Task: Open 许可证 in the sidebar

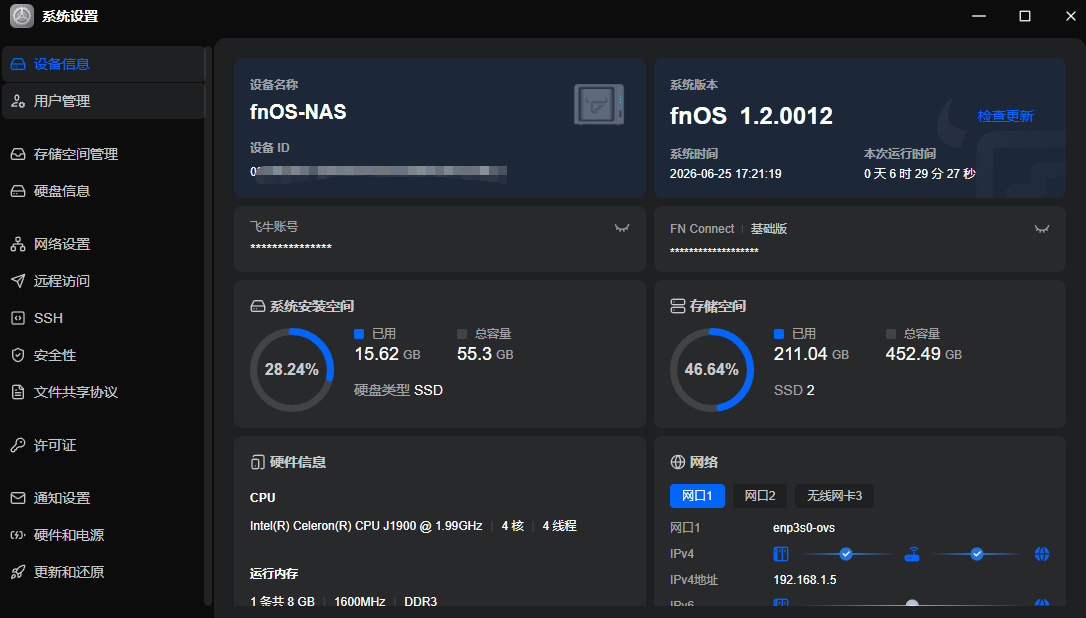Action: coord(104,445)
